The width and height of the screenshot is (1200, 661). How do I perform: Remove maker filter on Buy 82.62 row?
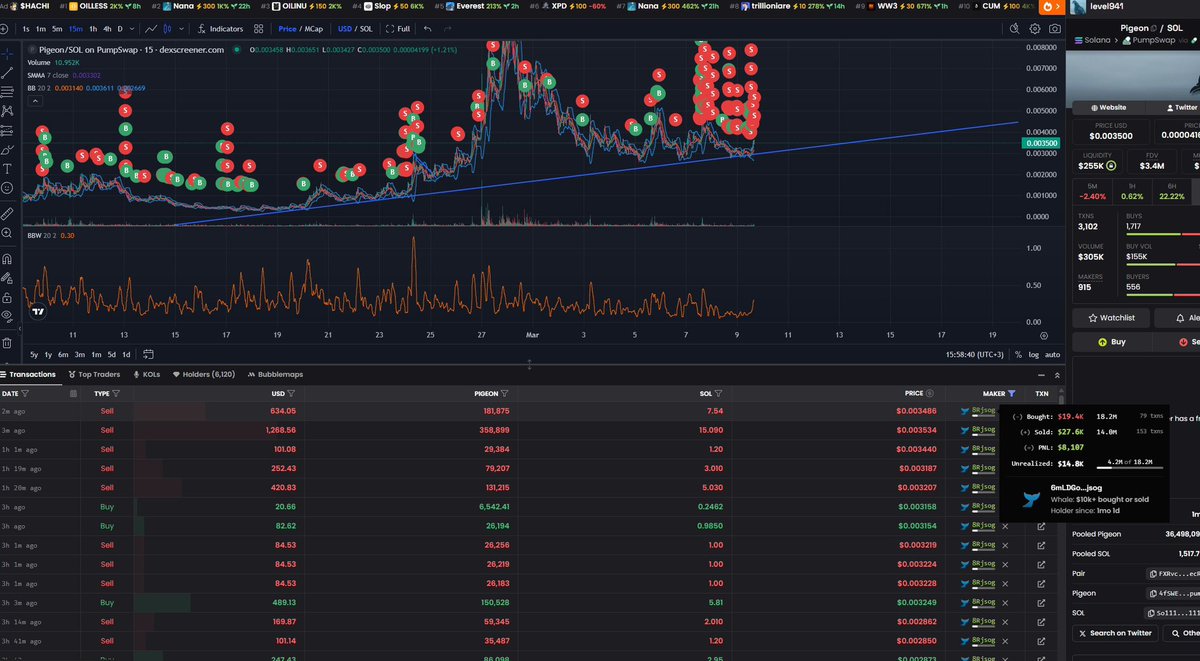click(x=1005, y=526)
